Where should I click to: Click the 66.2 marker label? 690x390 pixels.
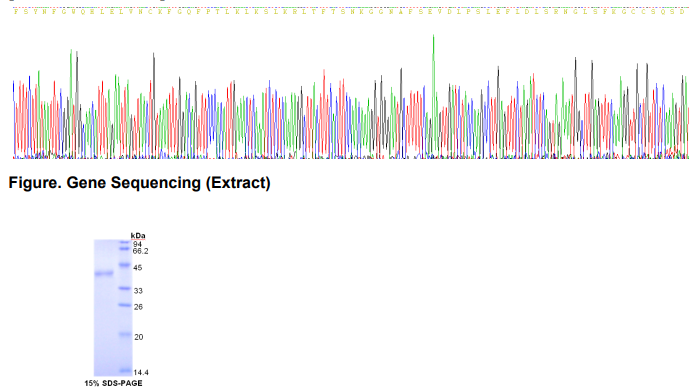(140, 251)
